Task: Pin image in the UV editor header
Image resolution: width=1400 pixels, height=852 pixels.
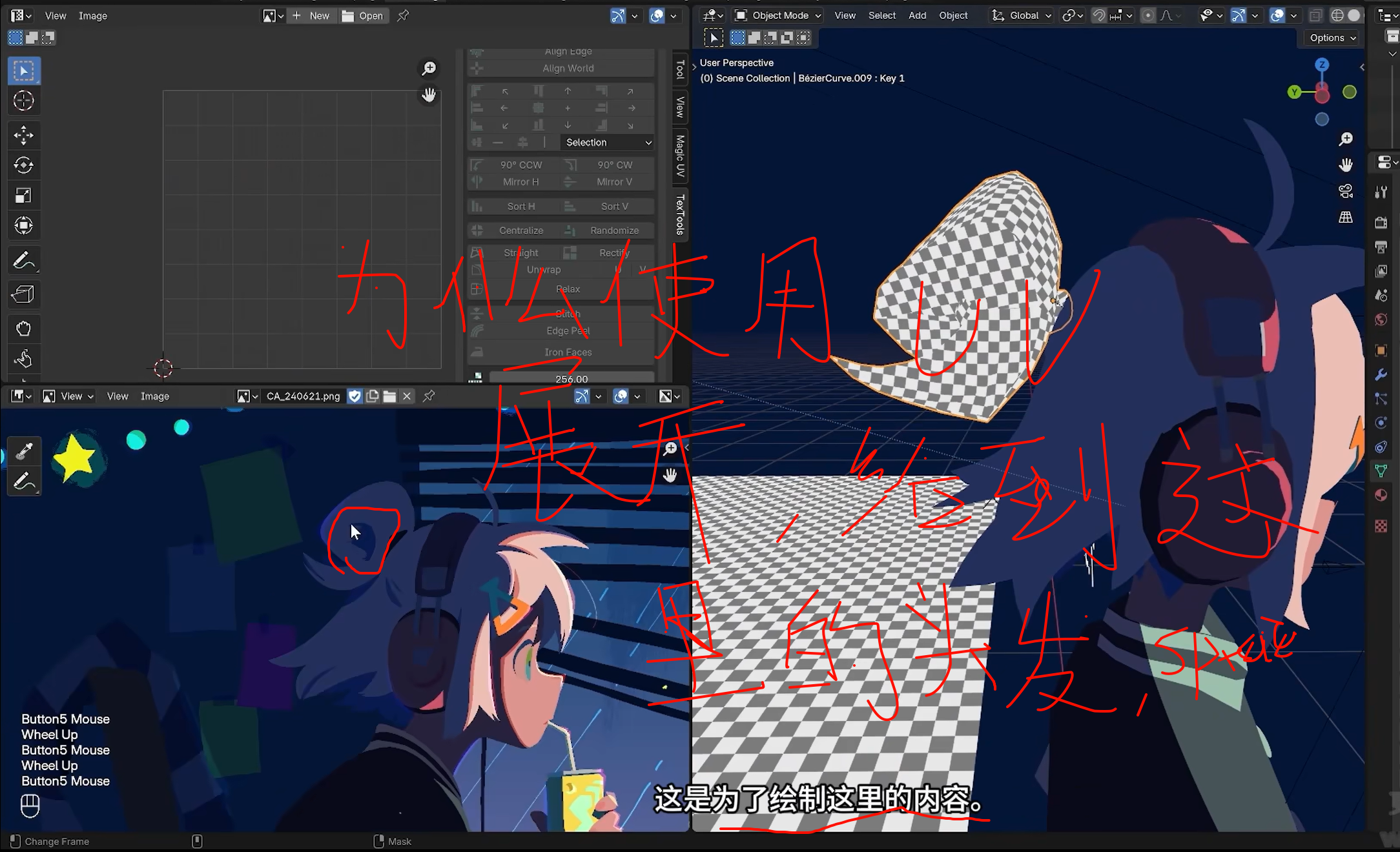Action: tap(403, 15)
